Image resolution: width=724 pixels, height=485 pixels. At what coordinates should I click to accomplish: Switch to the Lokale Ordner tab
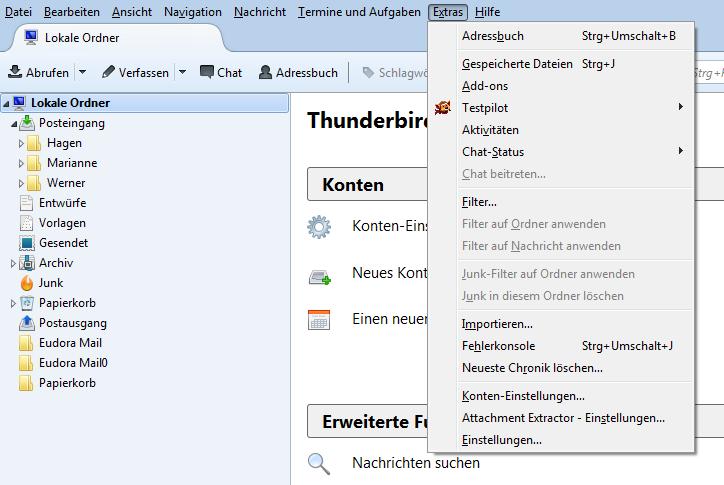click(118, 38)
